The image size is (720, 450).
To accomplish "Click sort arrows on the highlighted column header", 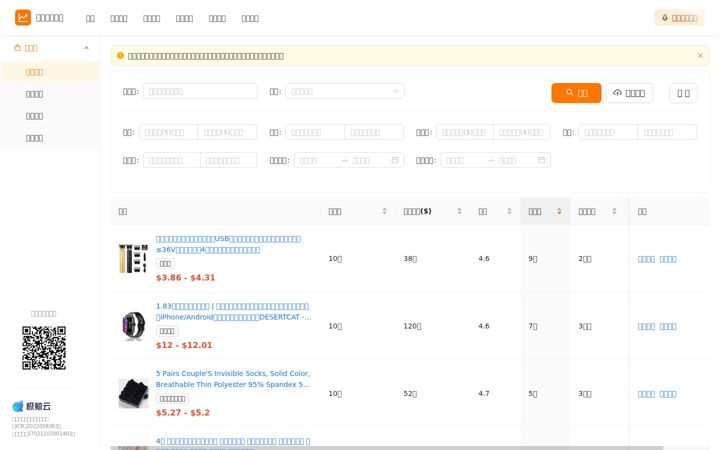I will pos(559,211).
